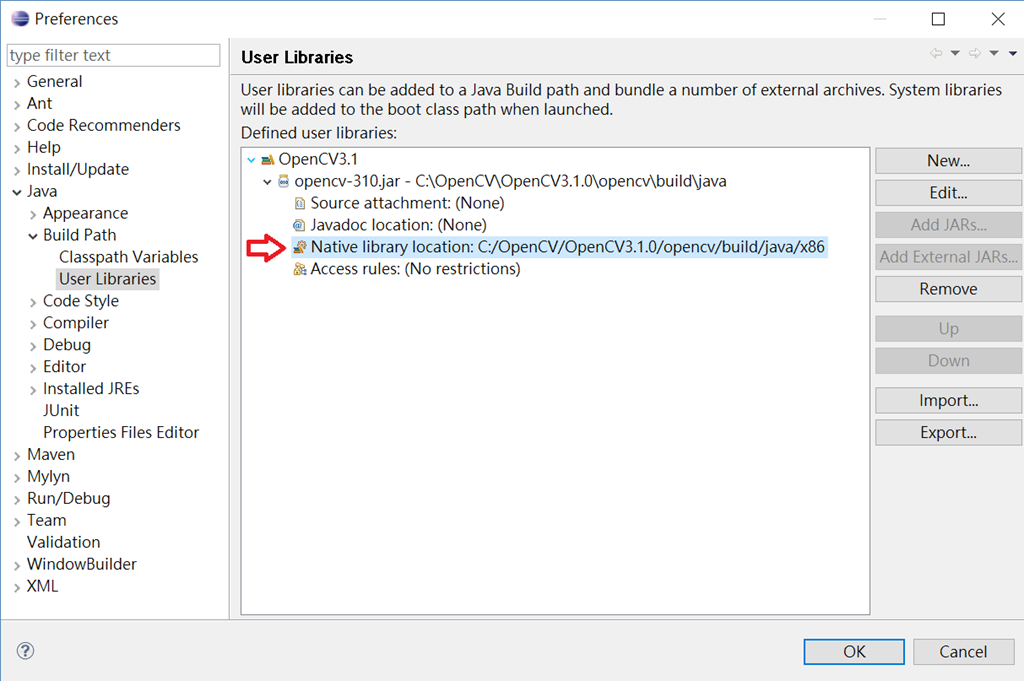Expand the Editor node
Viewport: 1024px width, 681px height.
point(33,368)
